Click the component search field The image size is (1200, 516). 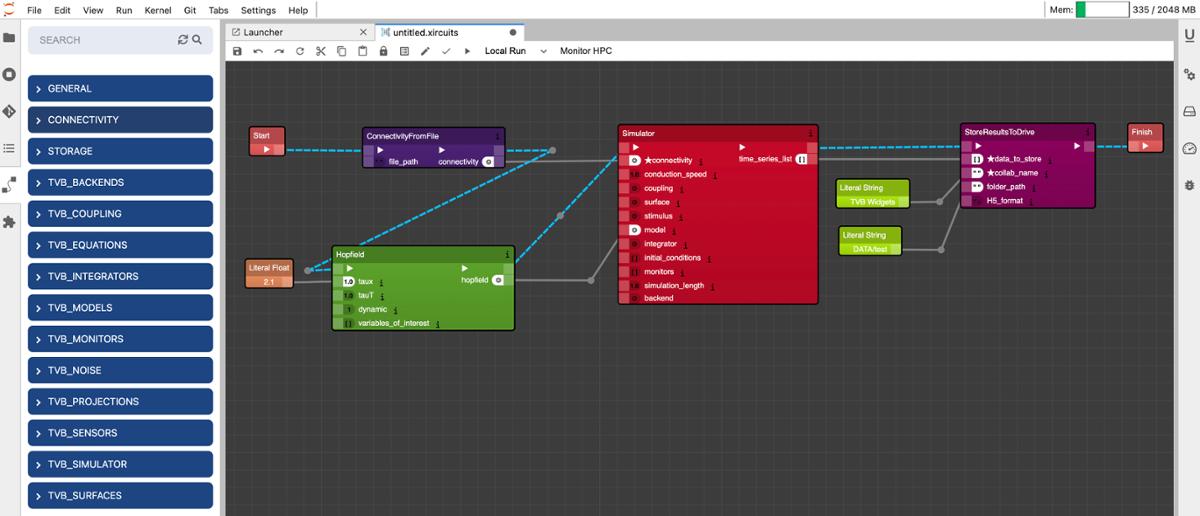(x=105, y=40)
